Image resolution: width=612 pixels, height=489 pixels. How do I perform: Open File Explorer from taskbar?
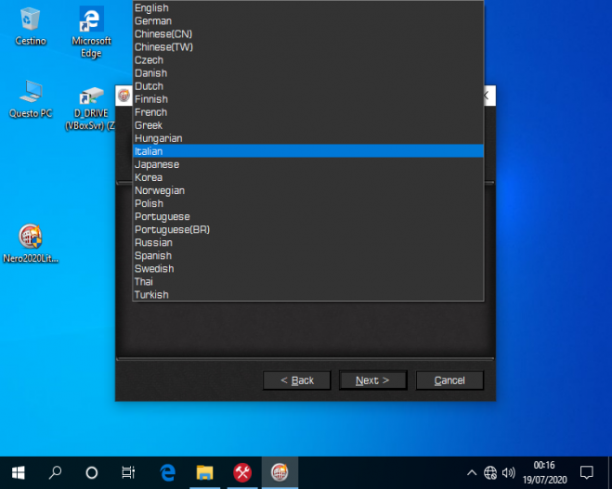coord(205,473)
